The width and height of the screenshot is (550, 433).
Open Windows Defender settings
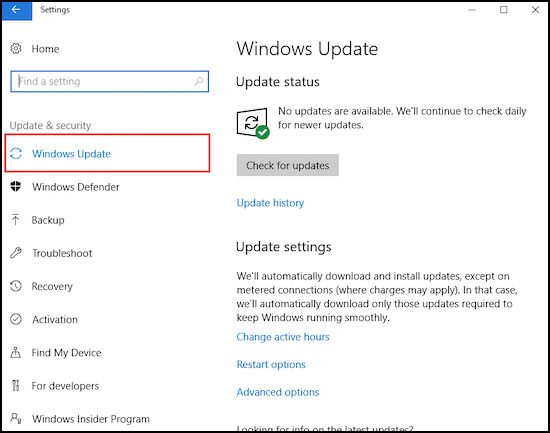coord(76,187)
